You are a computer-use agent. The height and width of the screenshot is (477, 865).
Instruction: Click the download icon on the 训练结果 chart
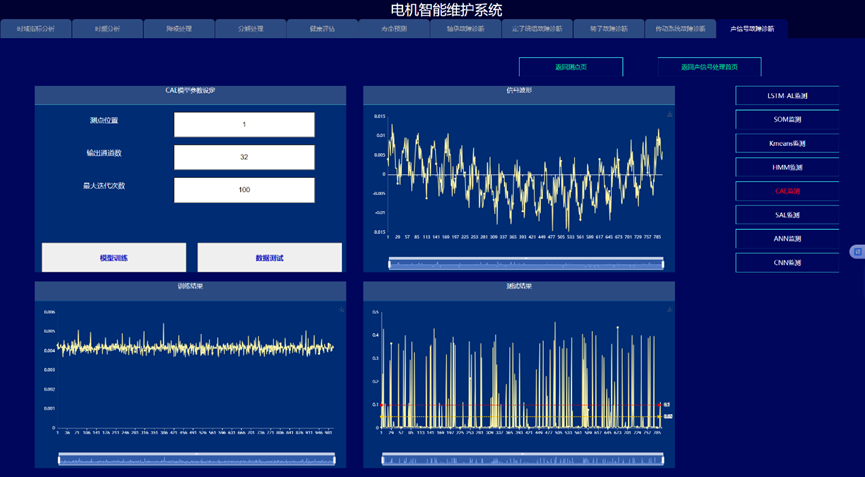(x=341, y=310)
